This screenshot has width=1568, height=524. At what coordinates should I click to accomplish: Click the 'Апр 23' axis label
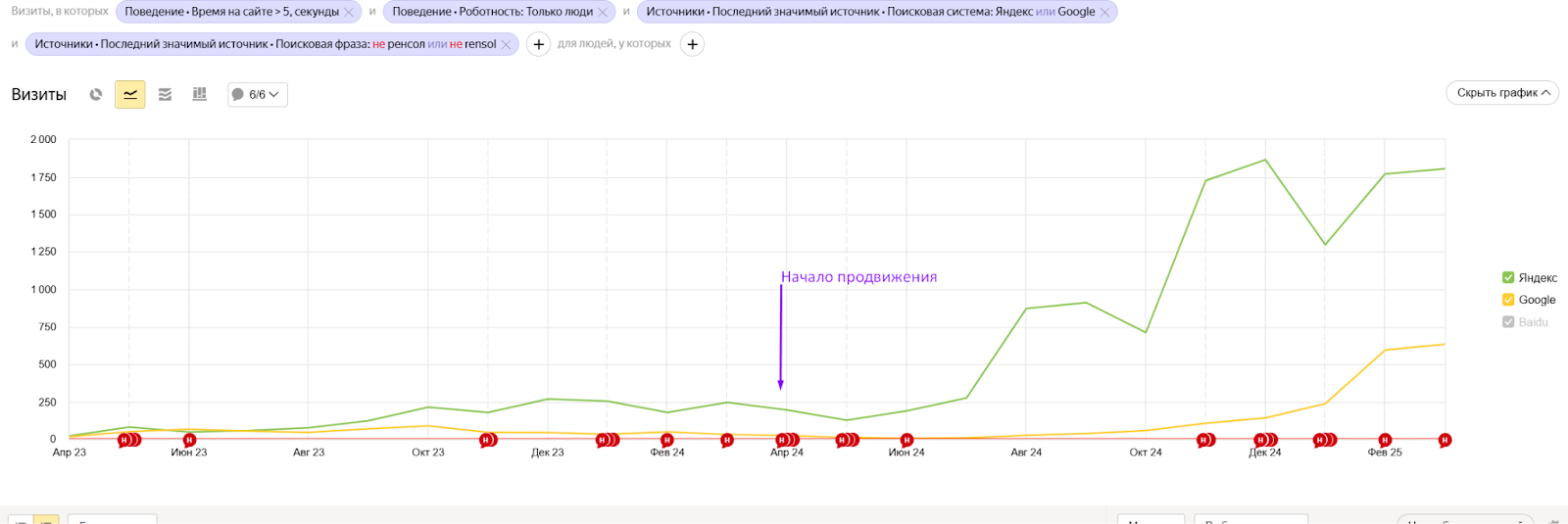click(x=70, y=453)
